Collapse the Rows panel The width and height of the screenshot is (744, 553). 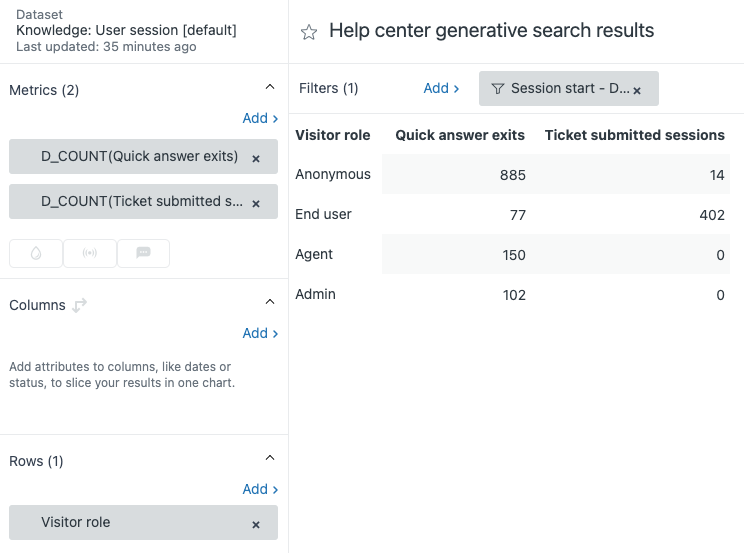(269, 458)
